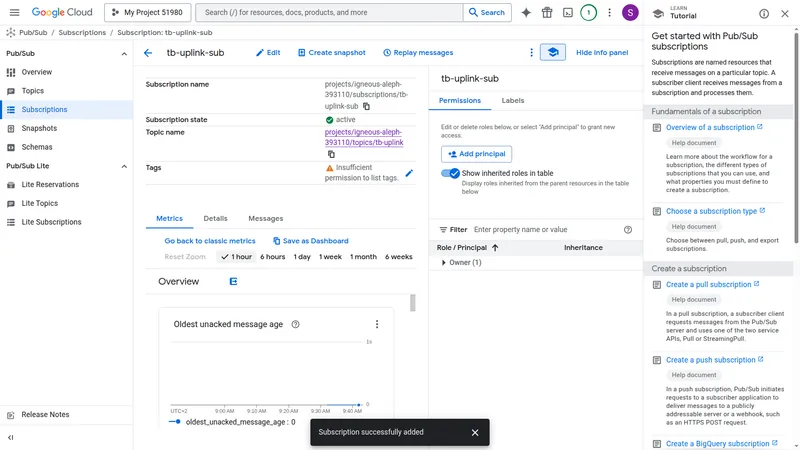Collapse the Overview metrics section icon
The width and height of the screenshot is (800, 450).
click(233, 281)
